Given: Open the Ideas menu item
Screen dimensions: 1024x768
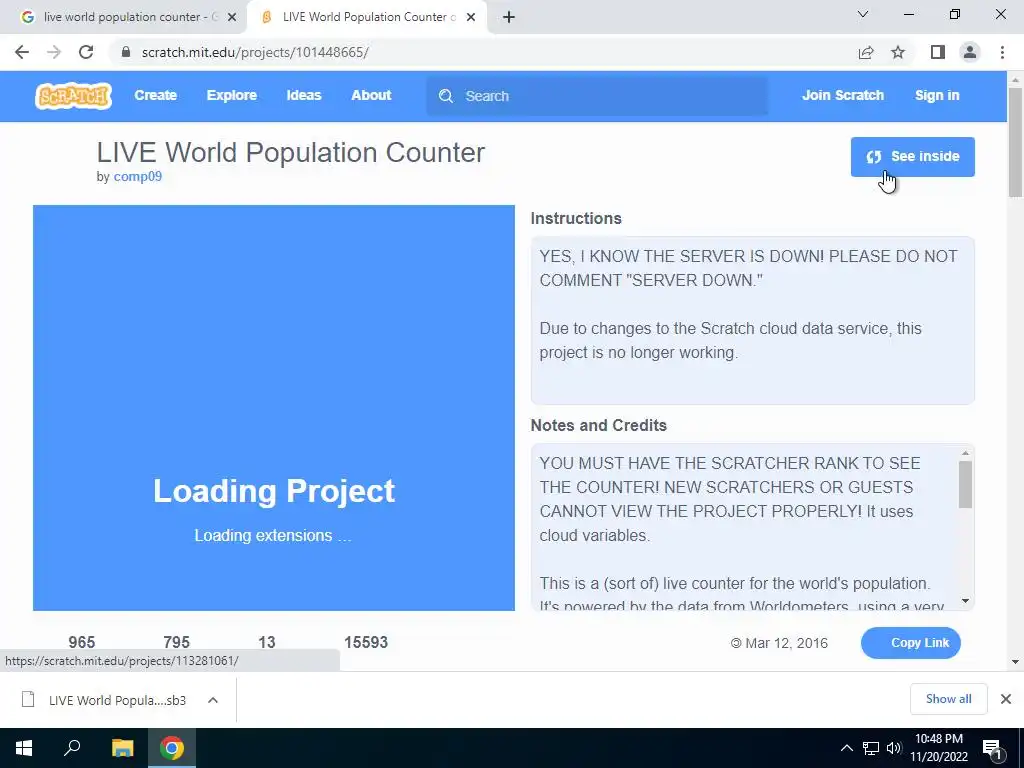Looking at the screenshot, I should [x=304, y=95].
